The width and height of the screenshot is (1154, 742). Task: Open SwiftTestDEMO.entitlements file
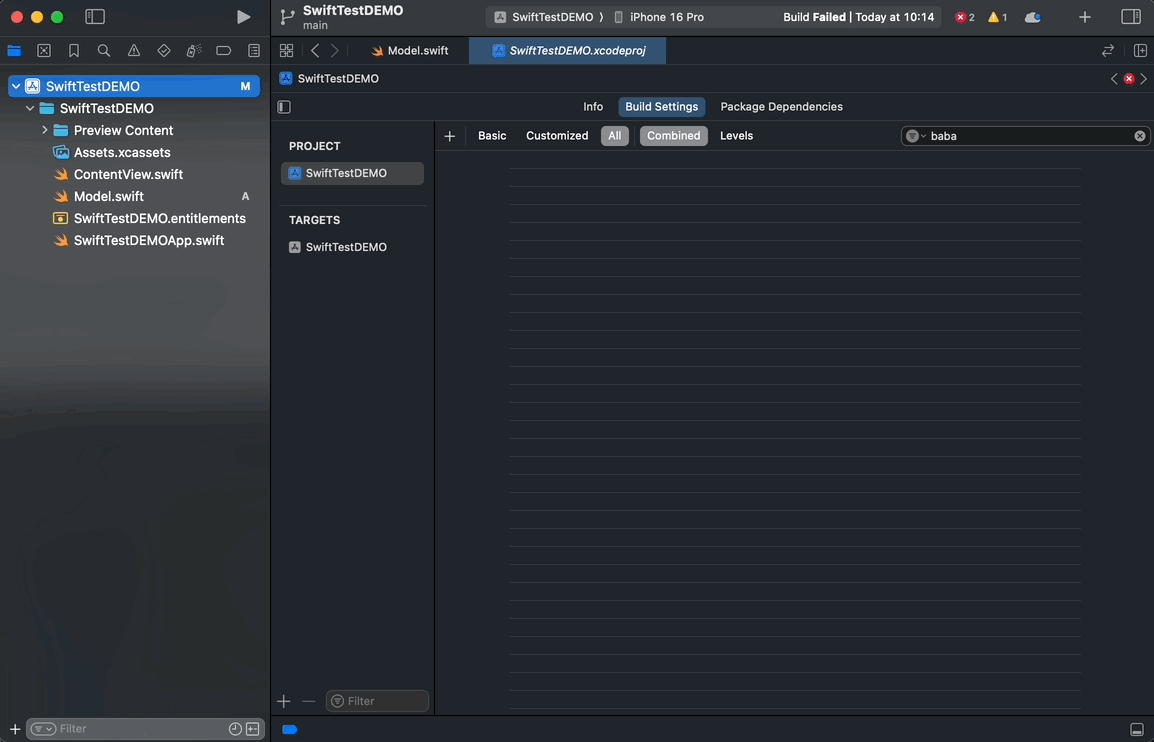[160, 219]
